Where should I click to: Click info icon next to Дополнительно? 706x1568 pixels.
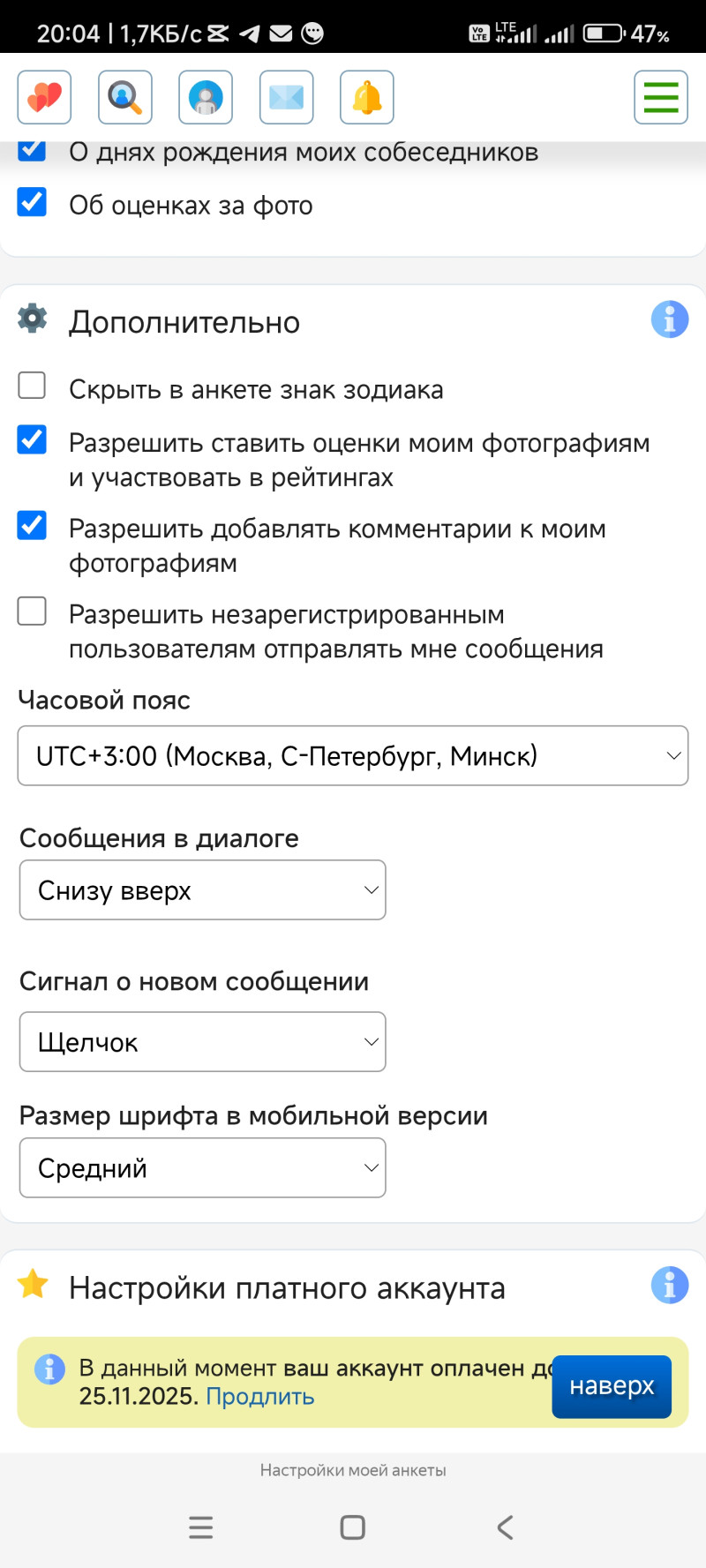670,319
